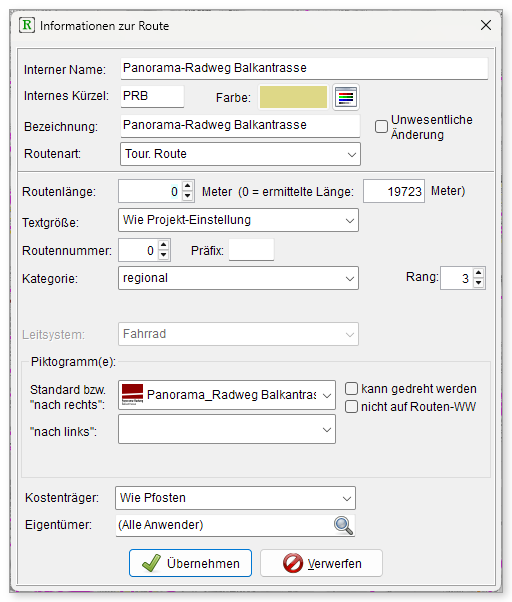
Task: Close the Informationen zur Route dialog
Action: pyautogui.click(x=486, y=25)
